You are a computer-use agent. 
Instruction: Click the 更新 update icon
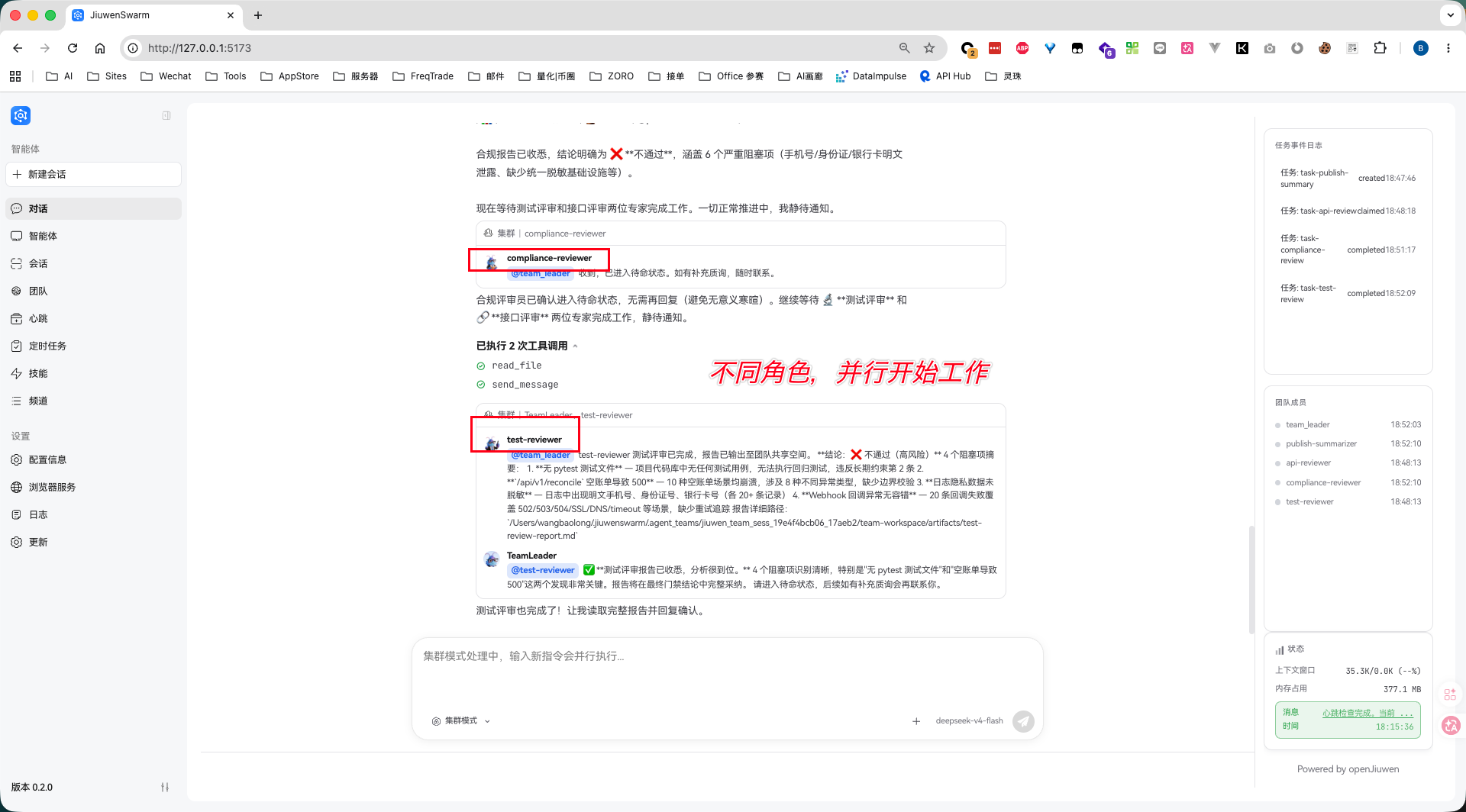click(x=17, y=542)
